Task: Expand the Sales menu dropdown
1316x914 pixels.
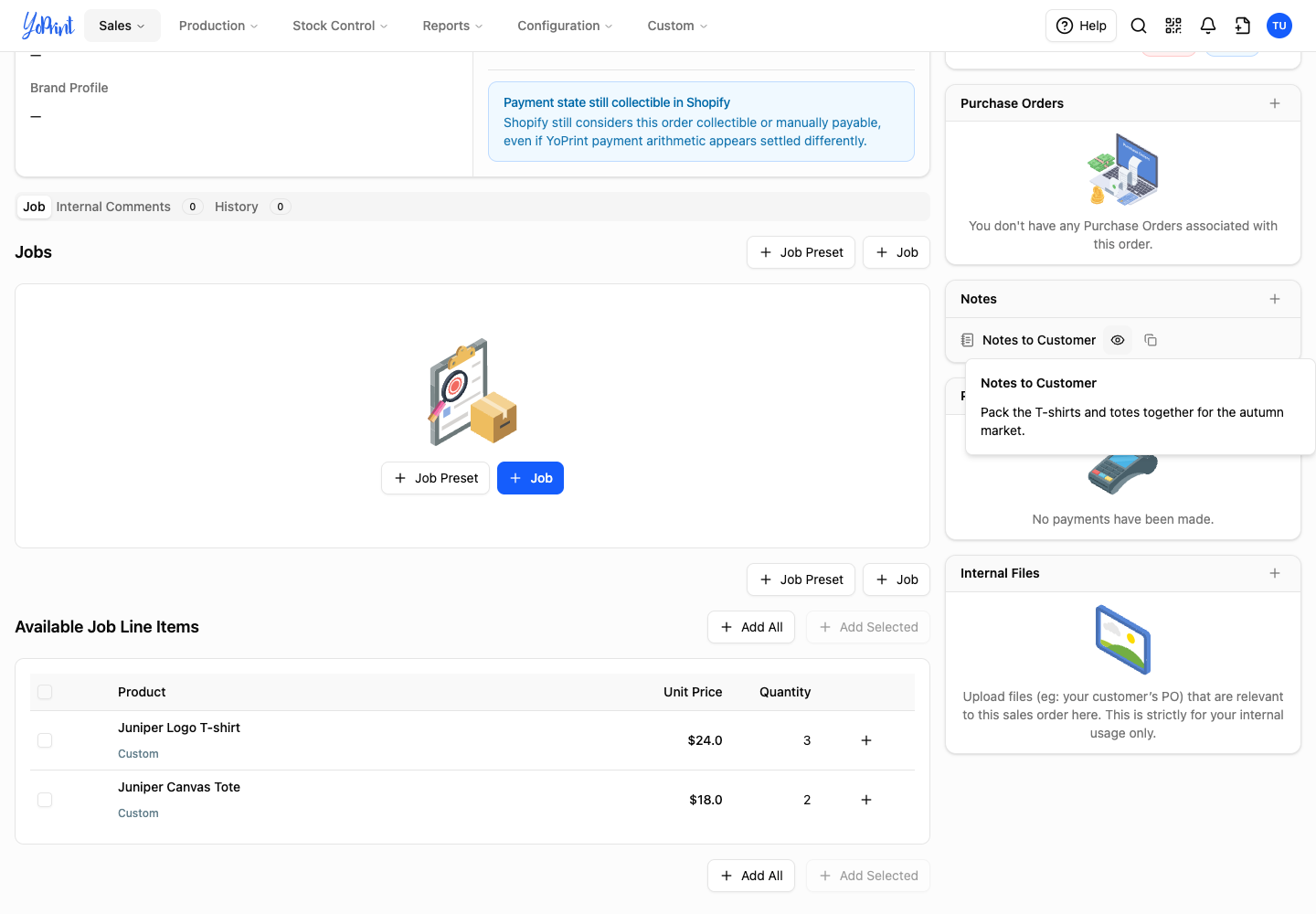Action: point(122,26)
